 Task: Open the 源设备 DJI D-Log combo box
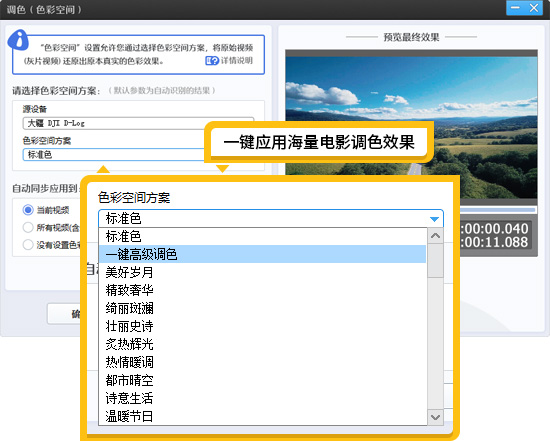(x=138, y=123)
